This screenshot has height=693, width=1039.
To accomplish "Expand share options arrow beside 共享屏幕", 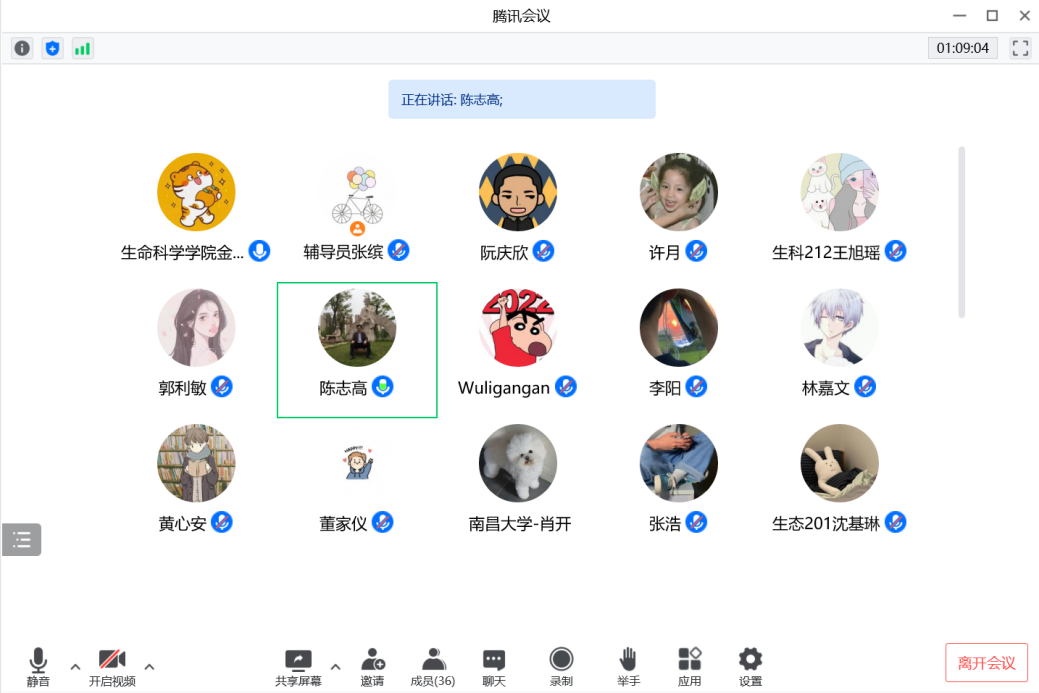I will point(335,666).
